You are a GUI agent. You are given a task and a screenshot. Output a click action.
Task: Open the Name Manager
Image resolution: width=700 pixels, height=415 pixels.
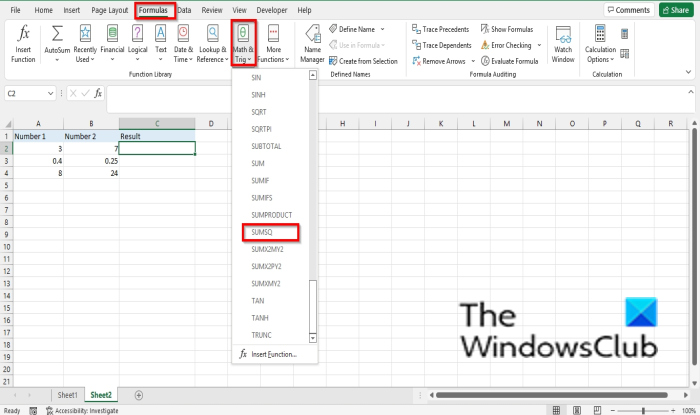312,44
